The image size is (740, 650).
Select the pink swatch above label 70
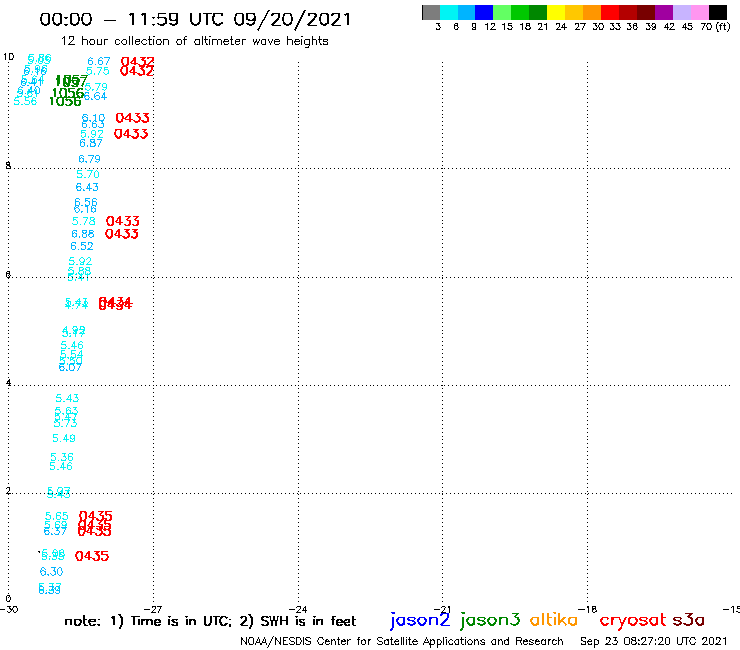699,12
